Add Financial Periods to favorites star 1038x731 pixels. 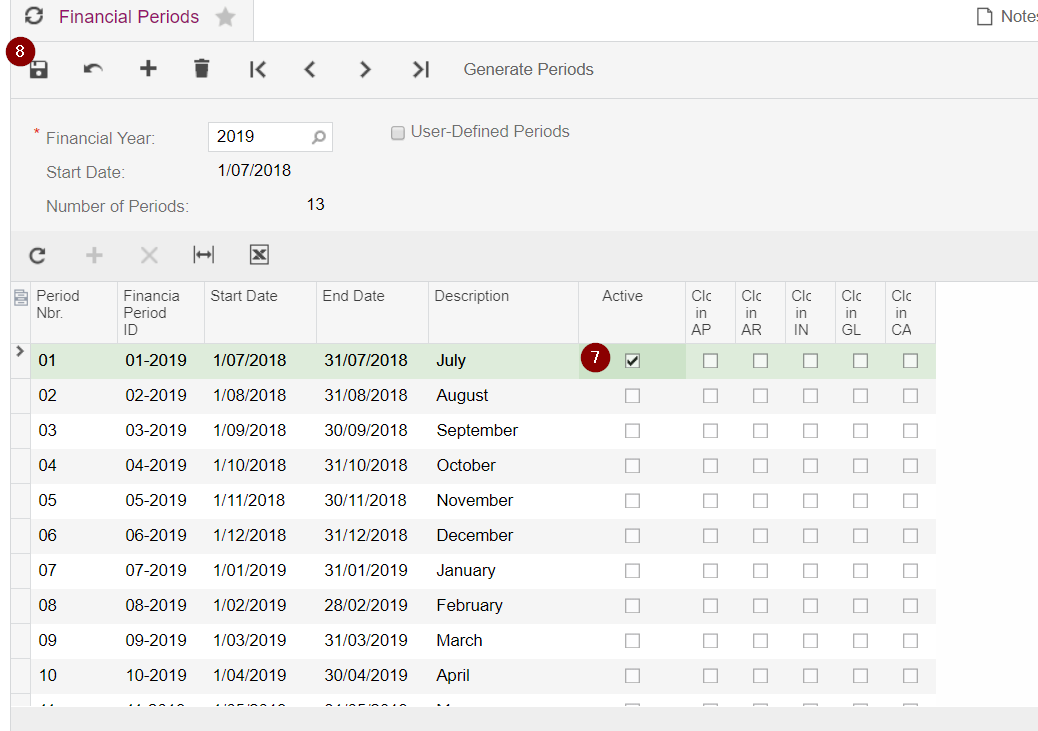[226, 17]
